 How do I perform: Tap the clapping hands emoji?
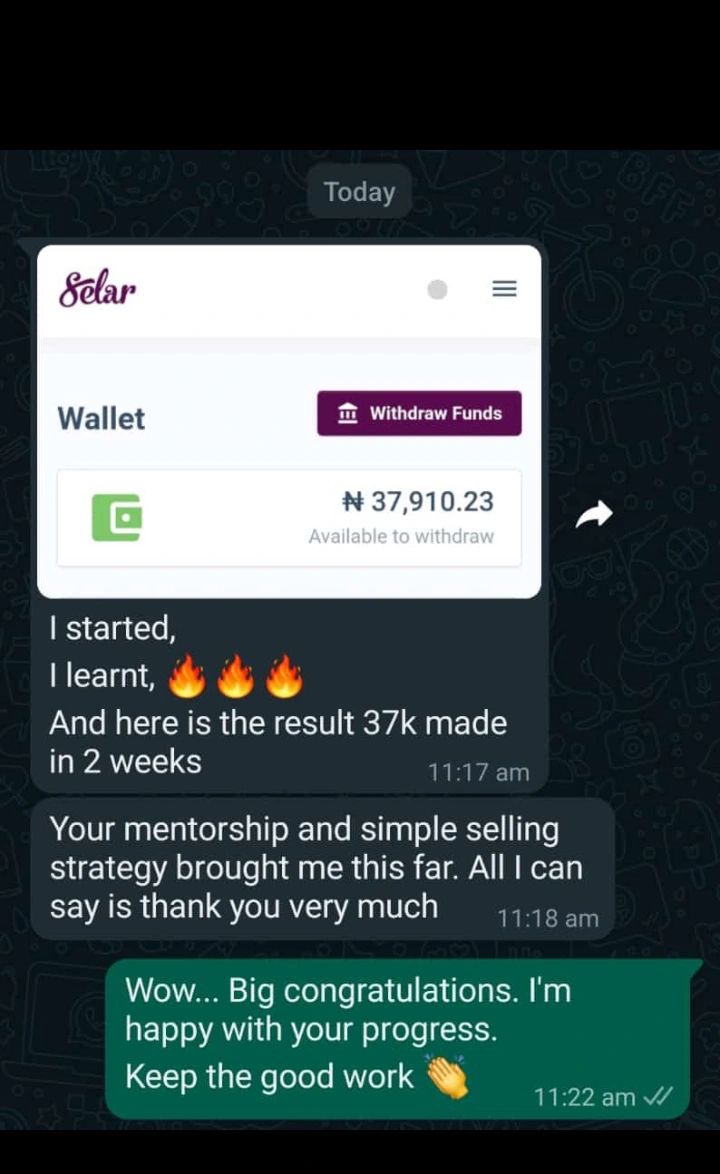(x=447, y=1076)
